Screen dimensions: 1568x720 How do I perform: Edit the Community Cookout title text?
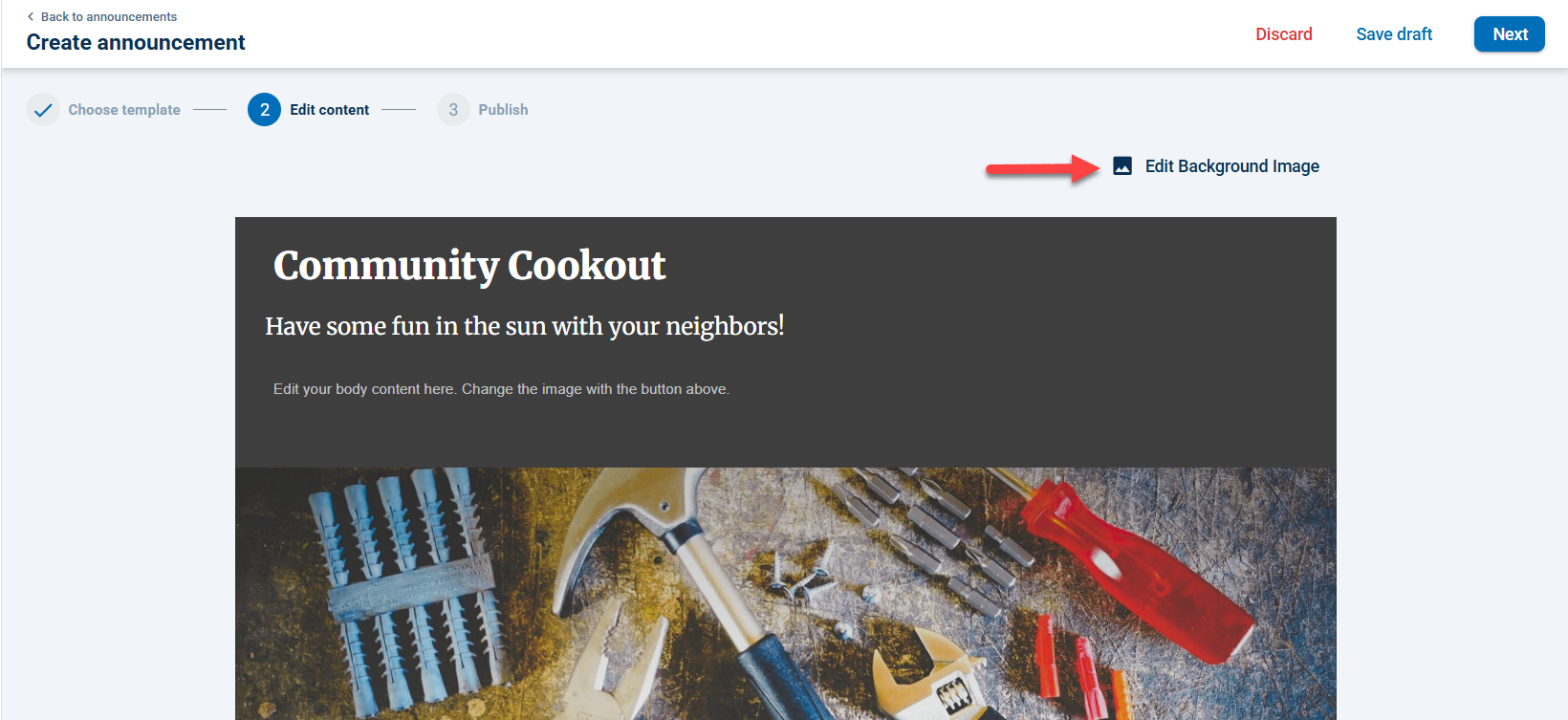pos(469,266)
